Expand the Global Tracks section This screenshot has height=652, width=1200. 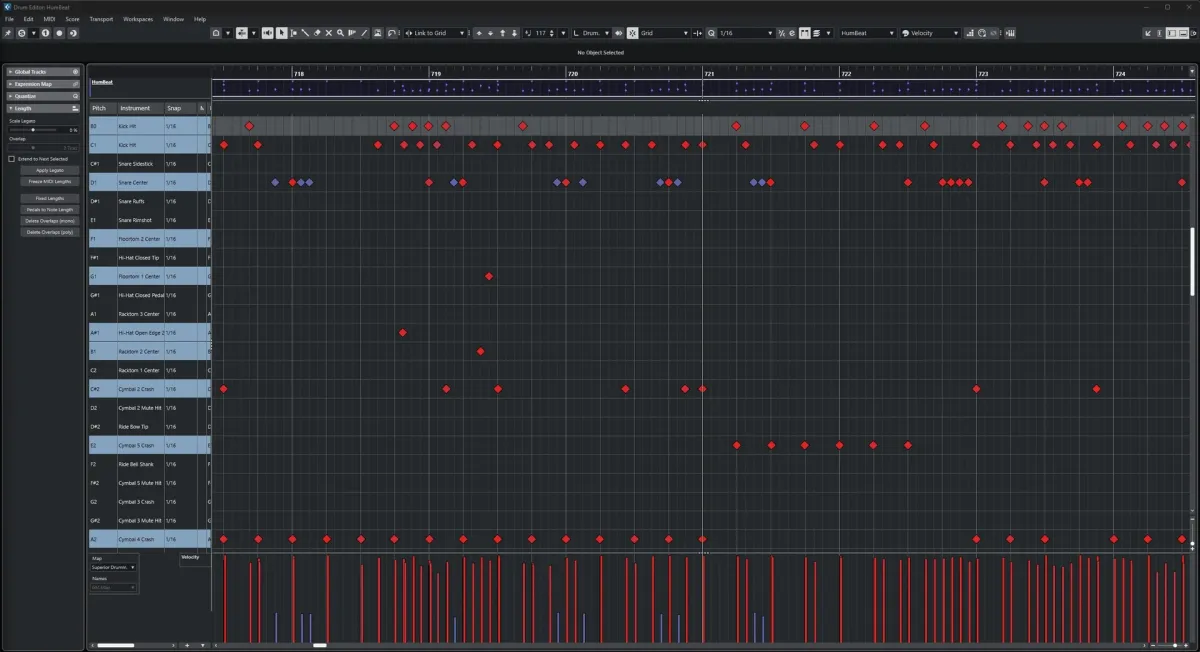(x=11, y=72)
